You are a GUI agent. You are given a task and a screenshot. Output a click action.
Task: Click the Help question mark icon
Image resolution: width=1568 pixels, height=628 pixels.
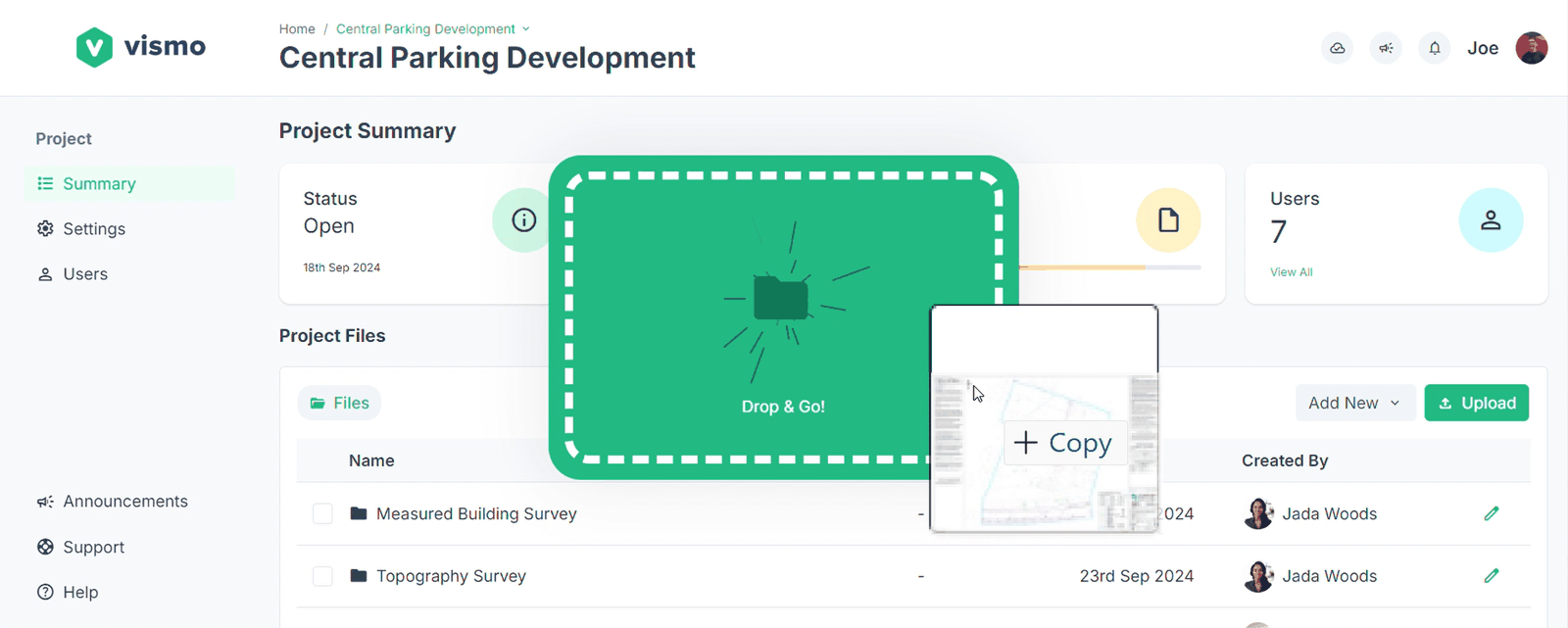pos(45,592)
